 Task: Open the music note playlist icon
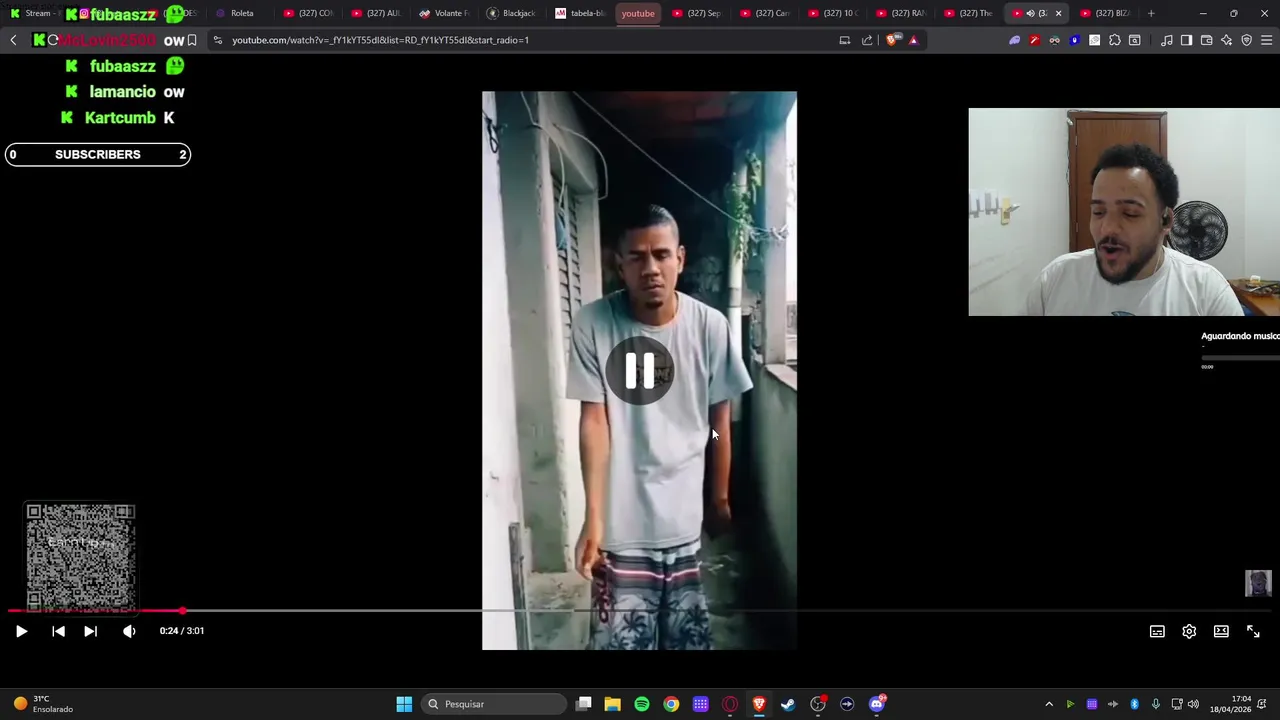pyautogui.click(x=1166, y=40)
